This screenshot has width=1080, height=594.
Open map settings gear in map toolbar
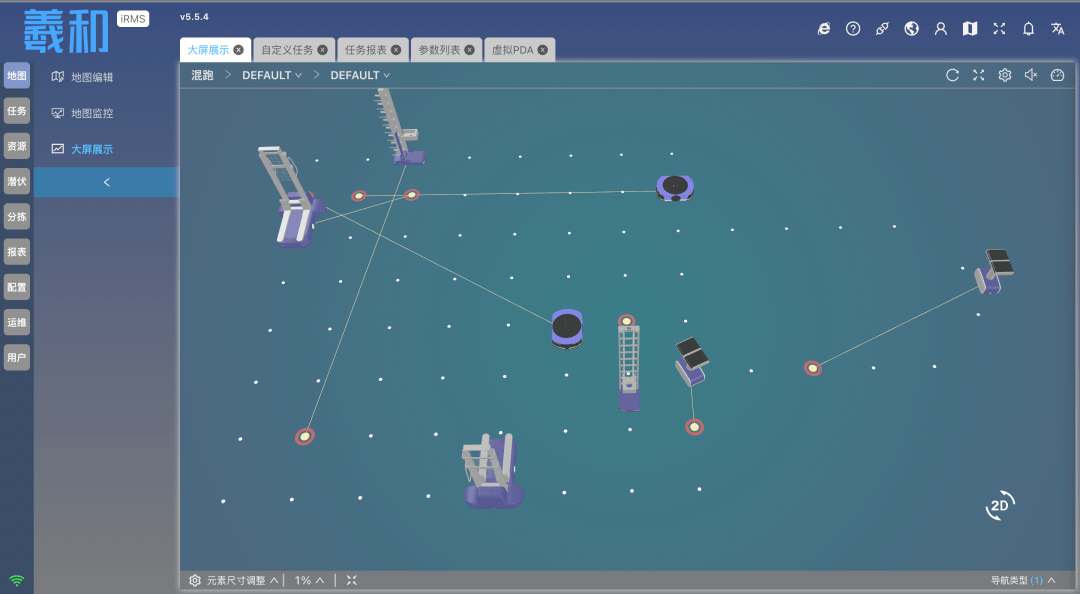point(1005,75)
